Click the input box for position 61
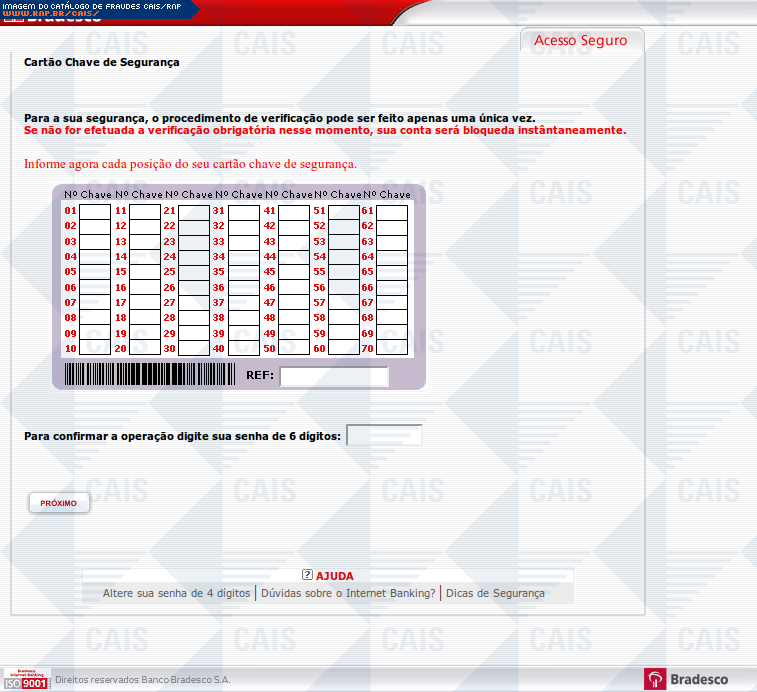Screen dimensions: 757x692 pyautogui.click(x=392, y=211)
